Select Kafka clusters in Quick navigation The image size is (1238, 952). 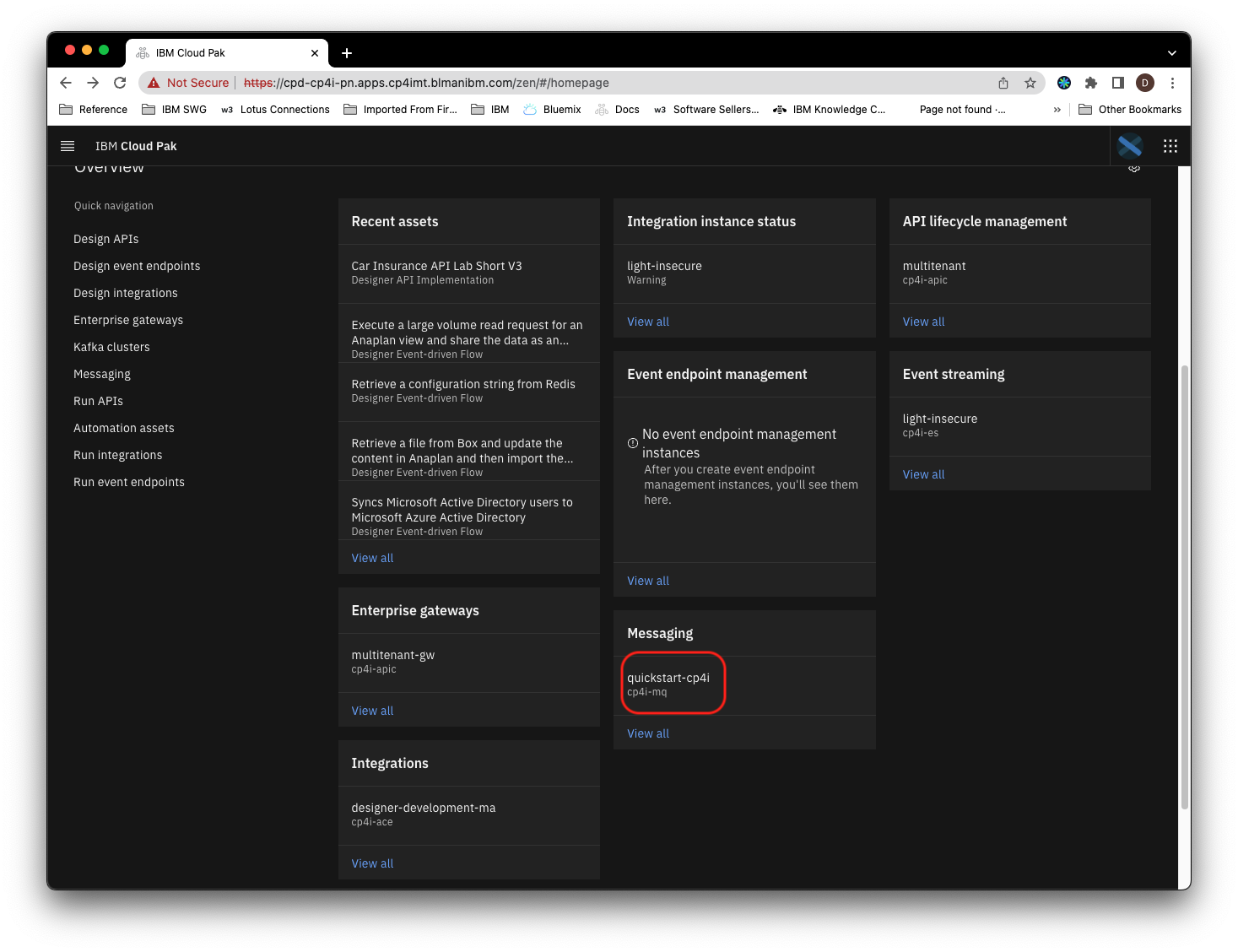point(111,347)
